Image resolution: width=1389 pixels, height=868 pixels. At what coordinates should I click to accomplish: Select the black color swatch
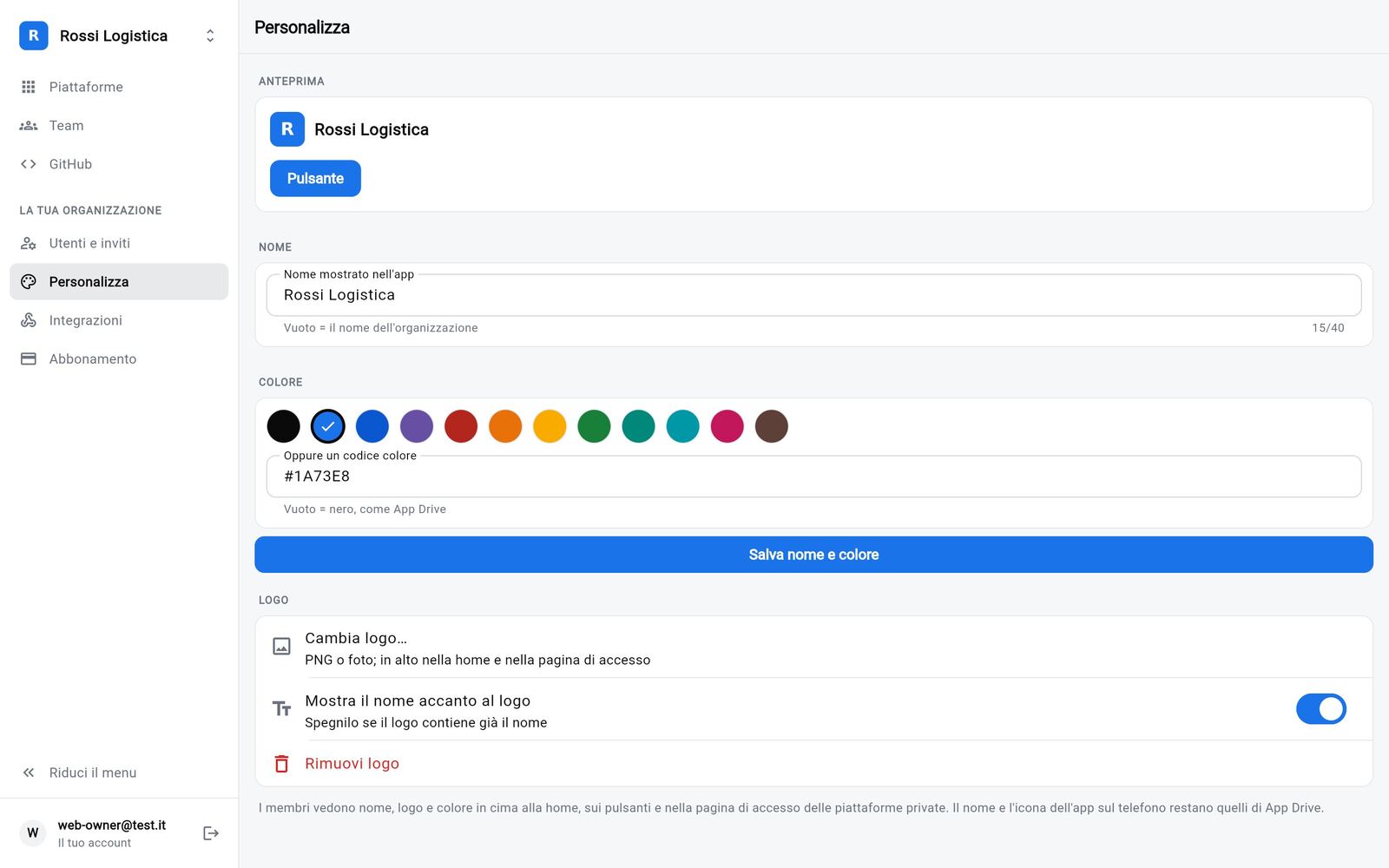click(x=284, y=426)
